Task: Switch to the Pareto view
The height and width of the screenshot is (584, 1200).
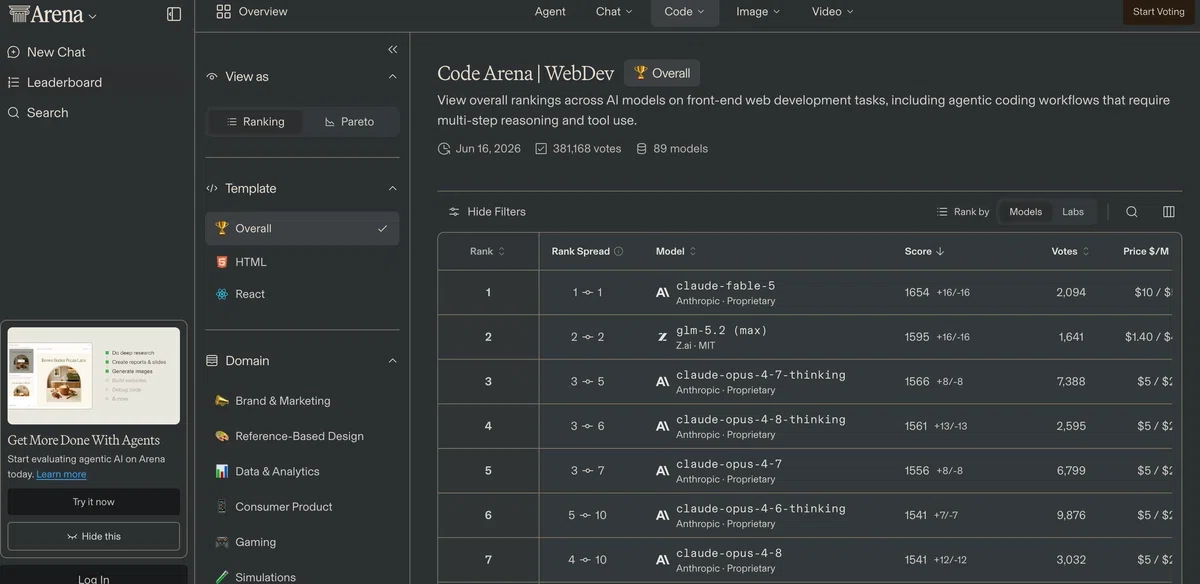Action: [350, 122]
